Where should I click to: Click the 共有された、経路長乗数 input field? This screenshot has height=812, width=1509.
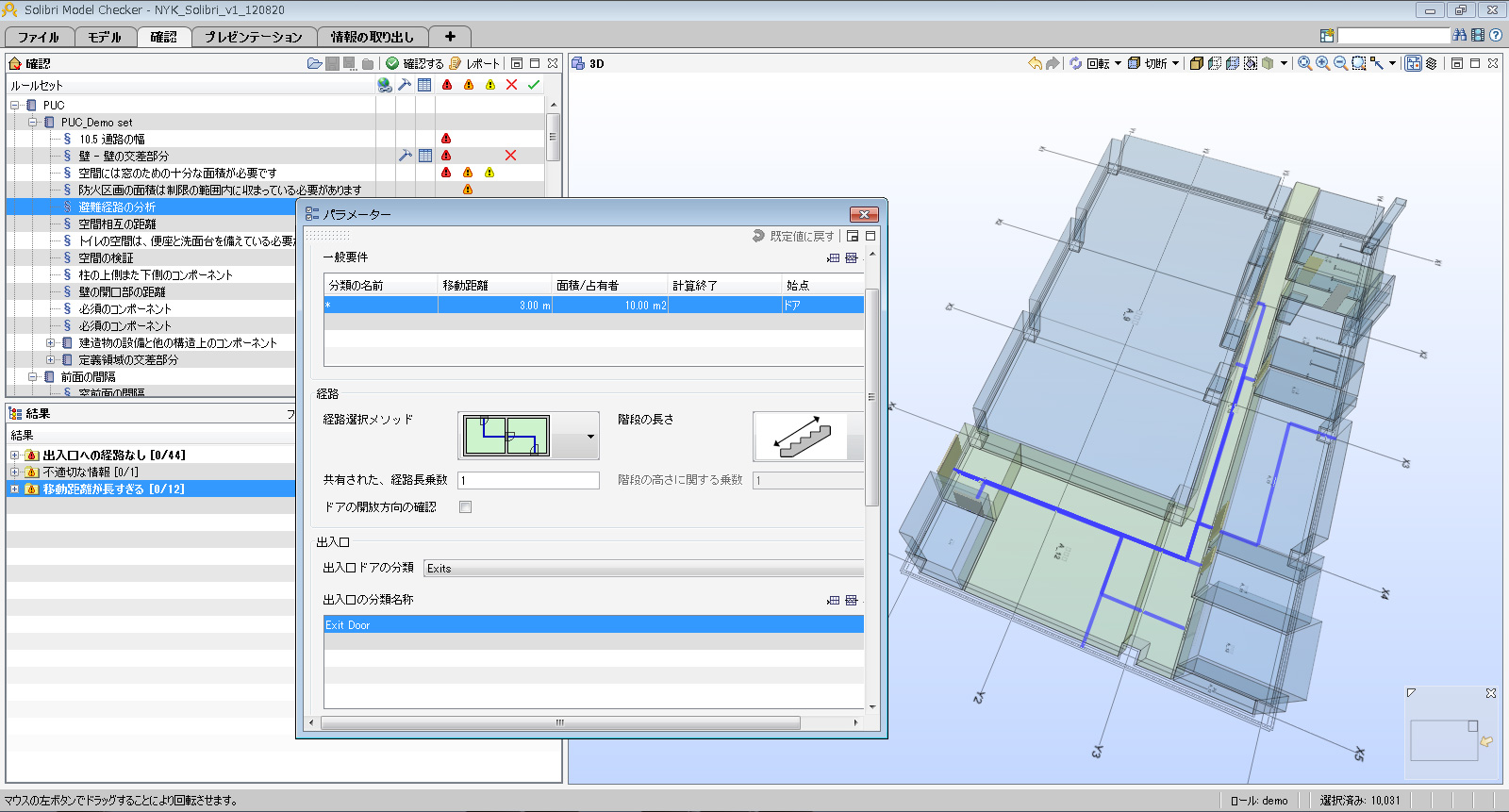[x=528, y=480]
